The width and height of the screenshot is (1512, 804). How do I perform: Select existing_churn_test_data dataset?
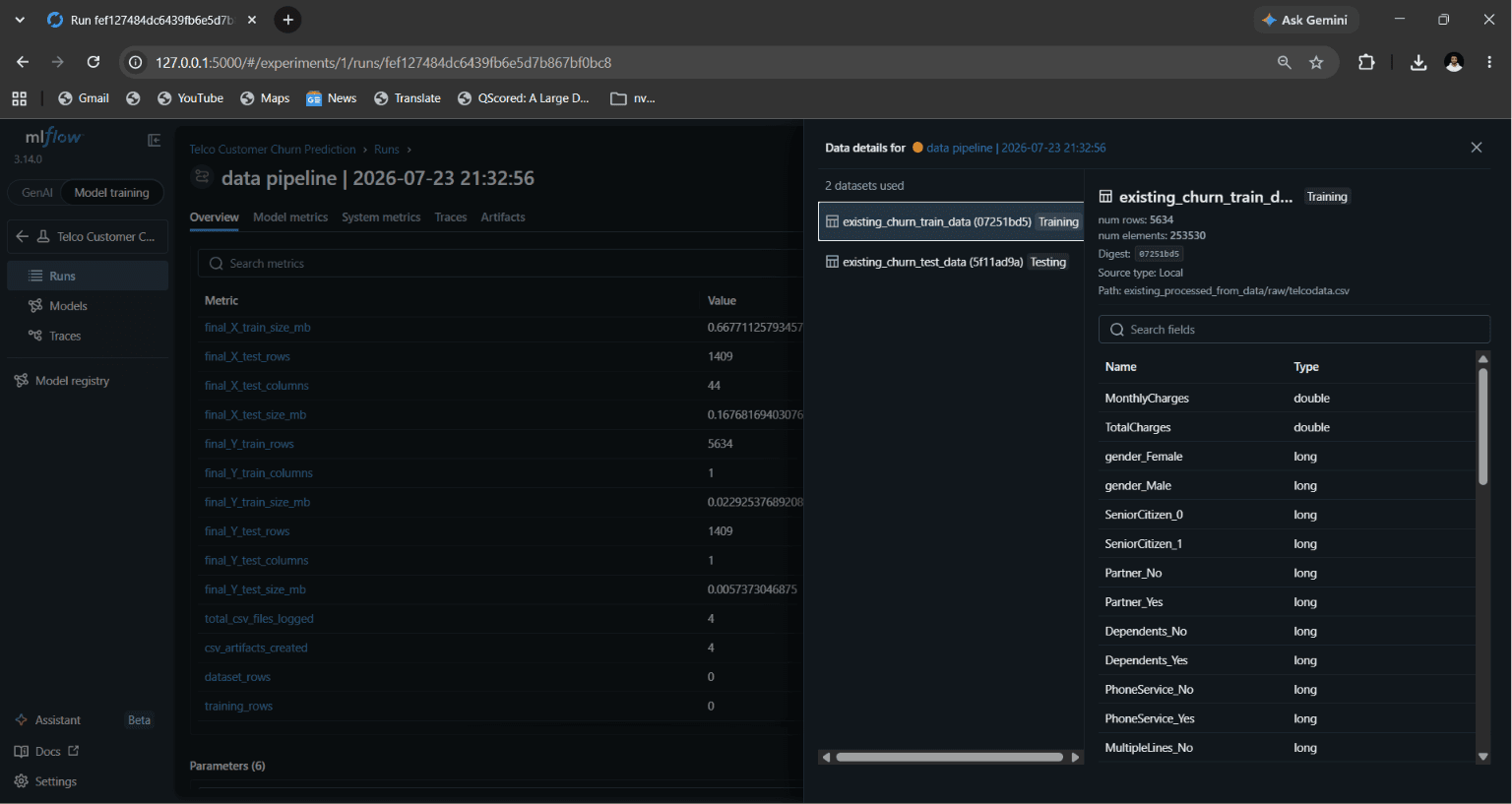(x=951, y=262)
